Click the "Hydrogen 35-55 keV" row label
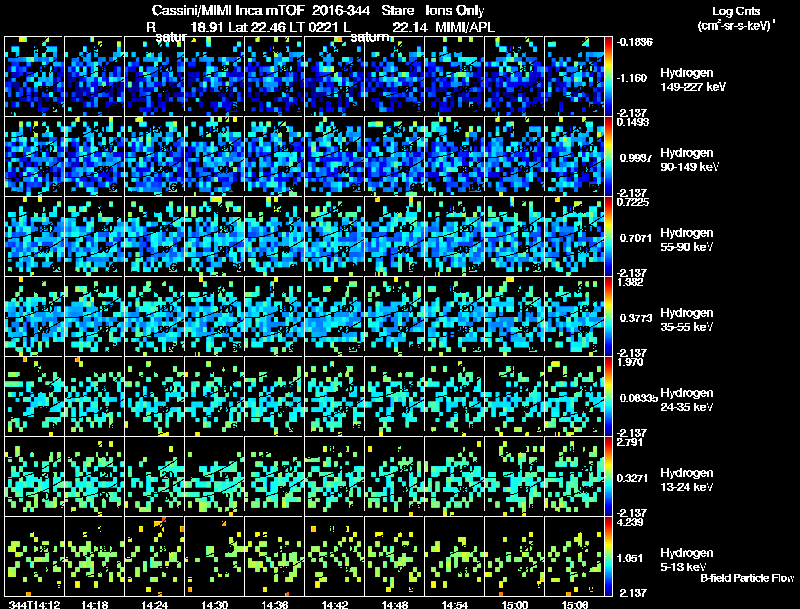 pyautogui.click(x=687, y=320)
